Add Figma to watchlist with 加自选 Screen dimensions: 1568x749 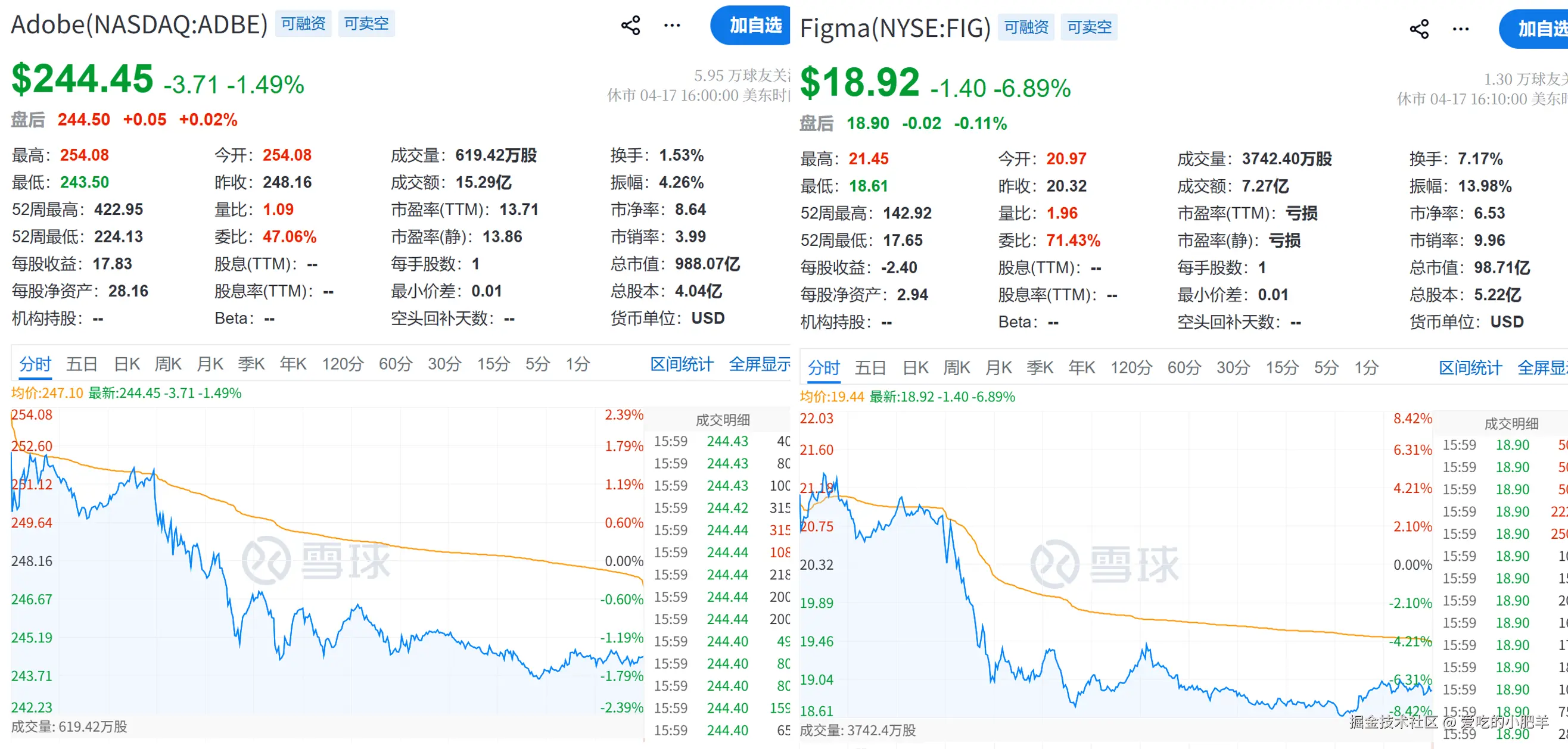(x=1537, y=29)
